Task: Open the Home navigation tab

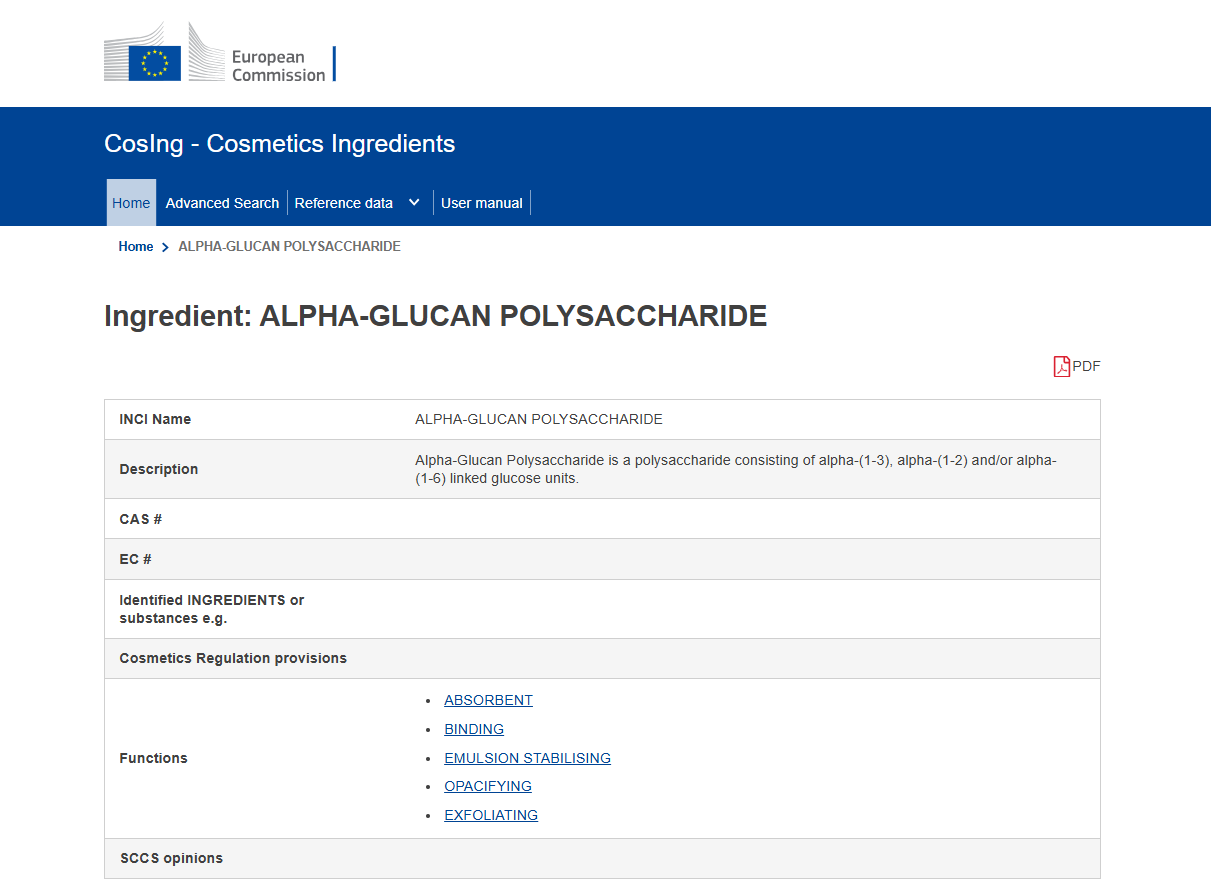Action: (131, 203)
